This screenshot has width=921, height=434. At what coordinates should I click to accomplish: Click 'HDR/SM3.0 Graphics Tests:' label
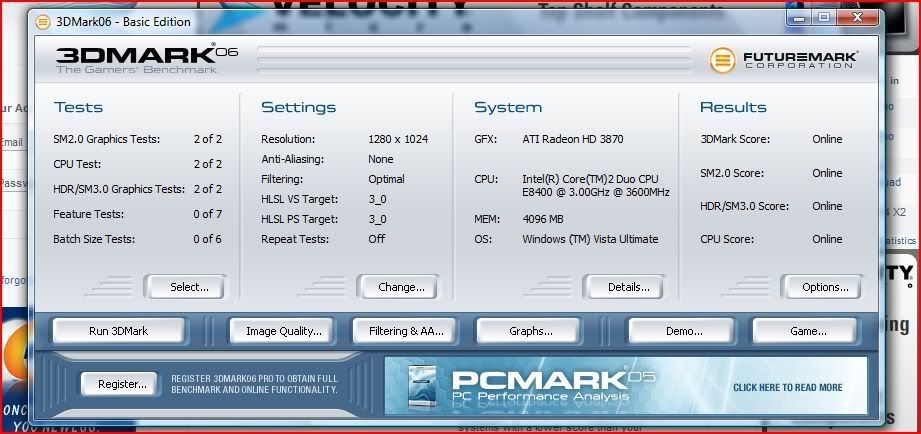coord(119,189)
